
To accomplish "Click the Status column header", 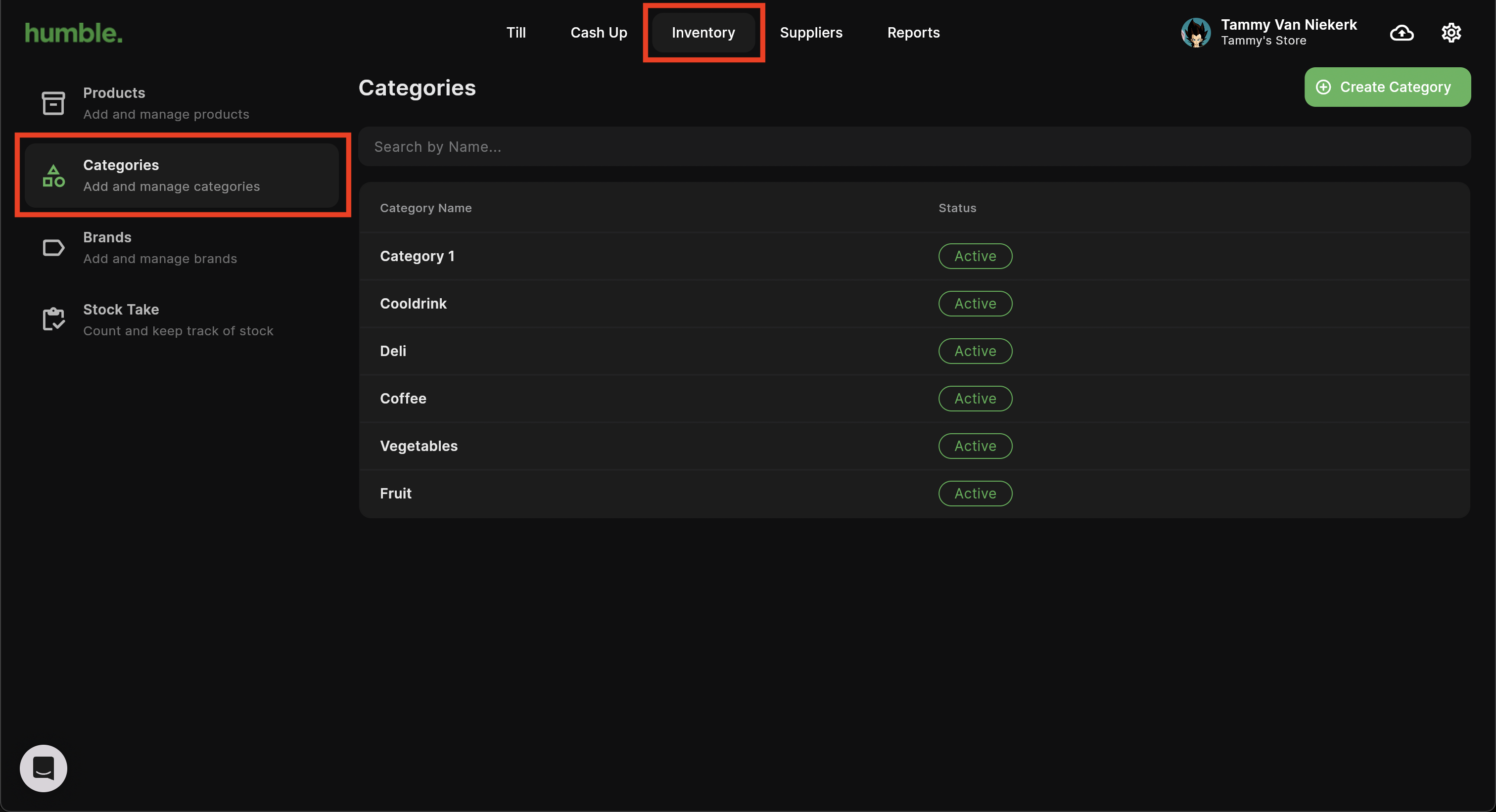I will pyautogui.click(x=957, y=208).
